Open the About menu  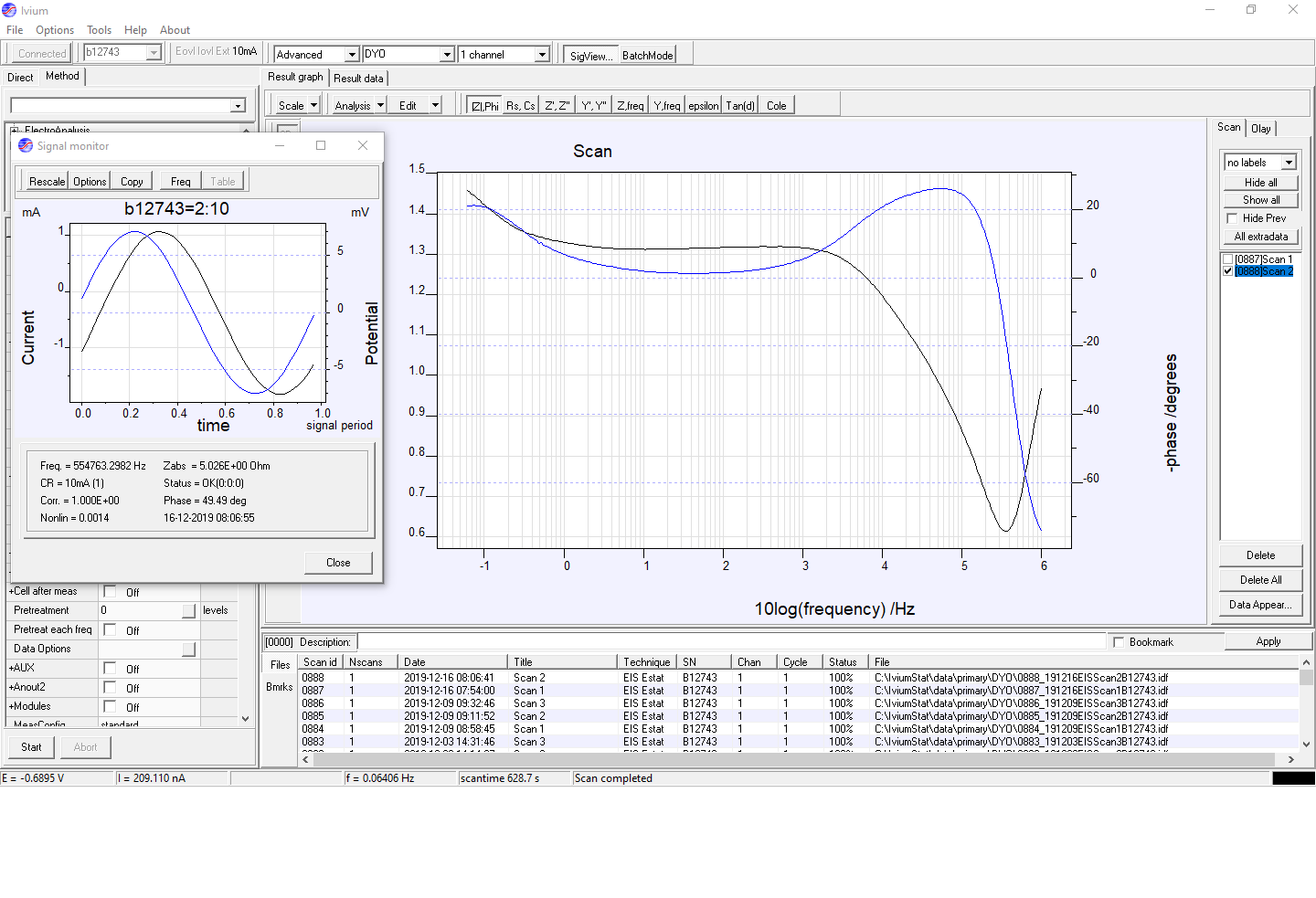click(x=175, y=30)
